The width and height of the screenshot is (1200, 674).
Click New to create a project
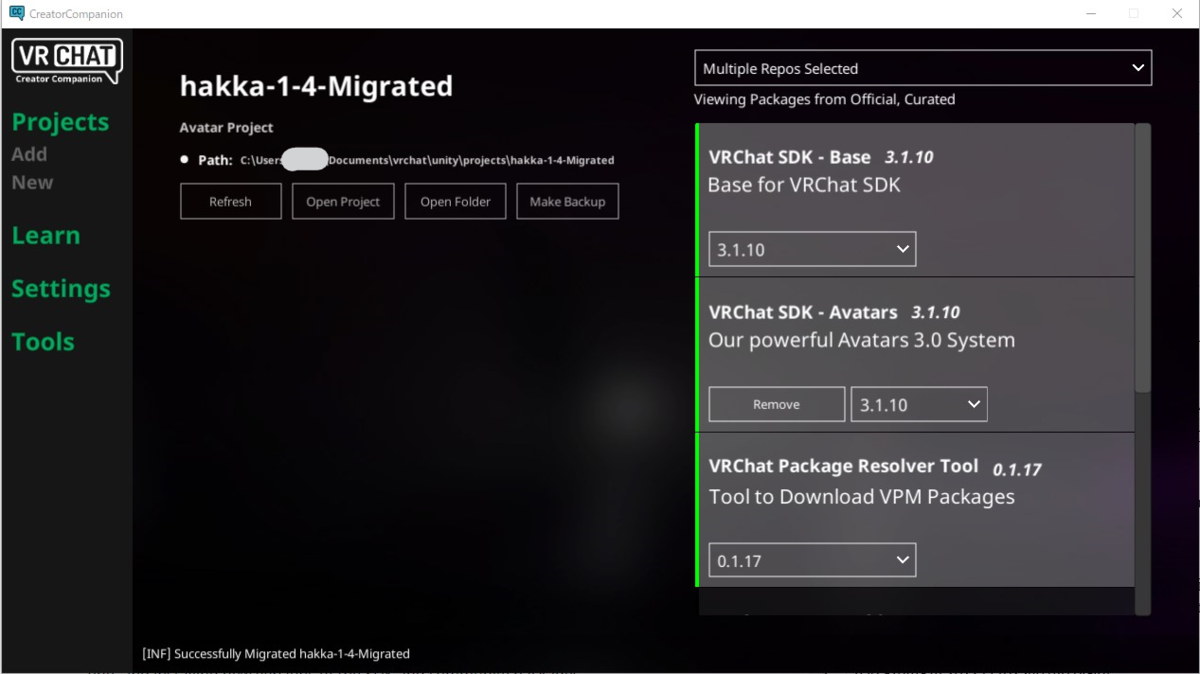click(31, 182)
